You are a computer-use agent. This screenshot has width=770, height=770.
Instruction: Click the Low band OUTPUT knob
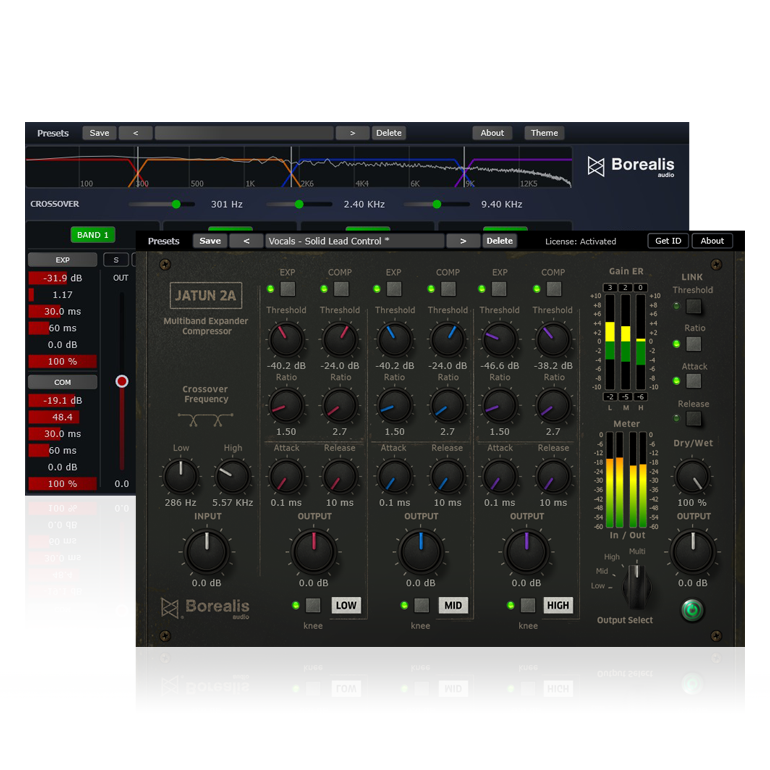[x=314, y=551]
